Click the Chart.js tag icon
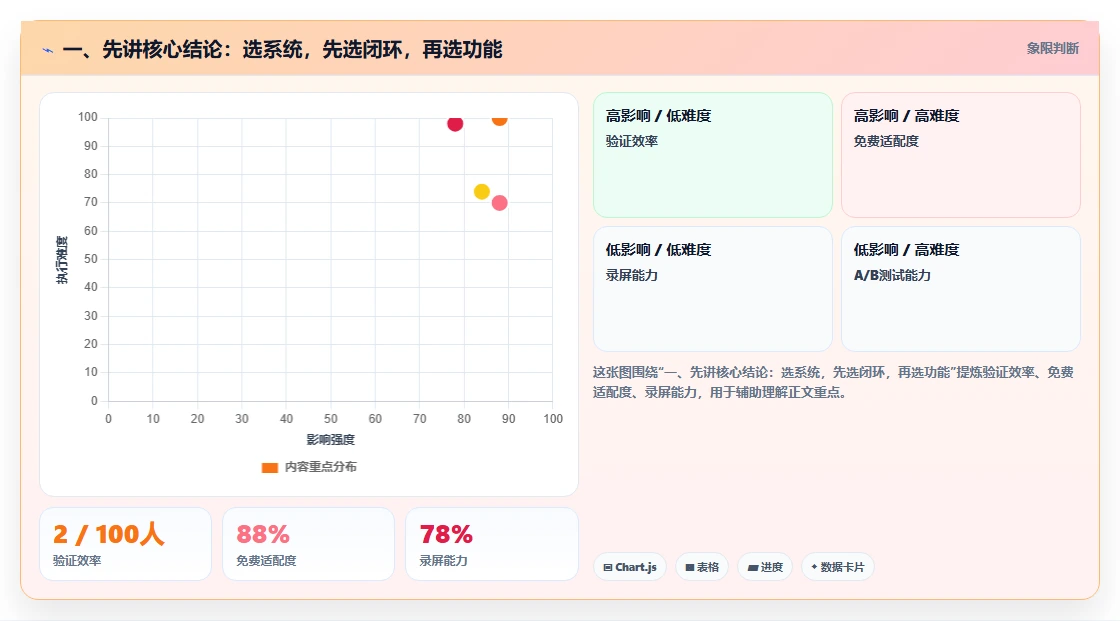1120x621 pixels. pyautogui.click(x=608, y=567)
